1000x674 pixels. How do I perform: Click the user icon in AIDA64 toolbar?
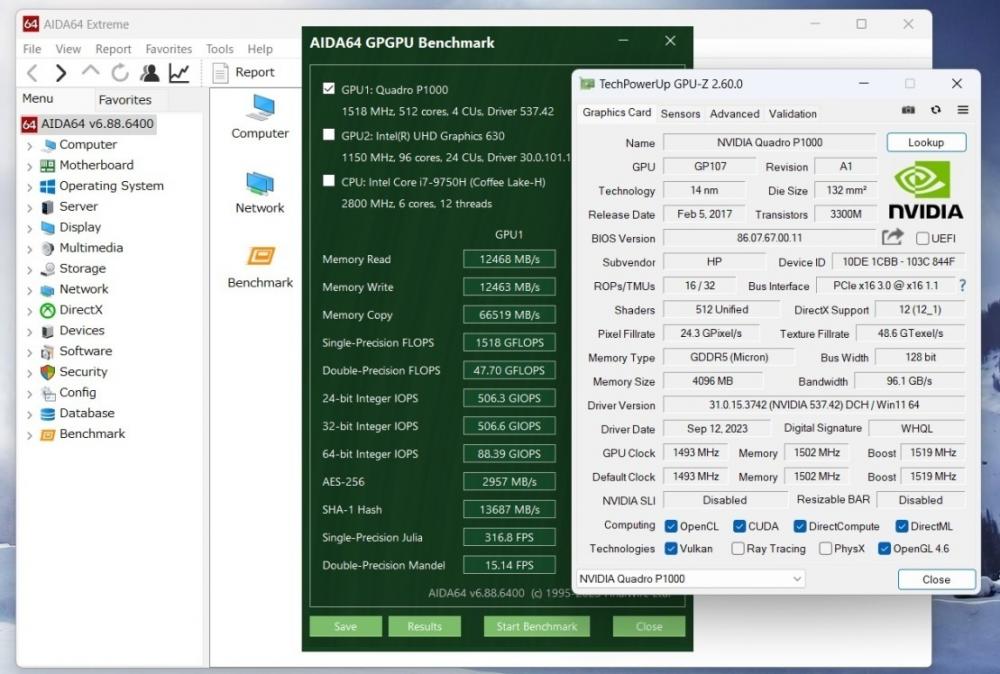point(150,73)
